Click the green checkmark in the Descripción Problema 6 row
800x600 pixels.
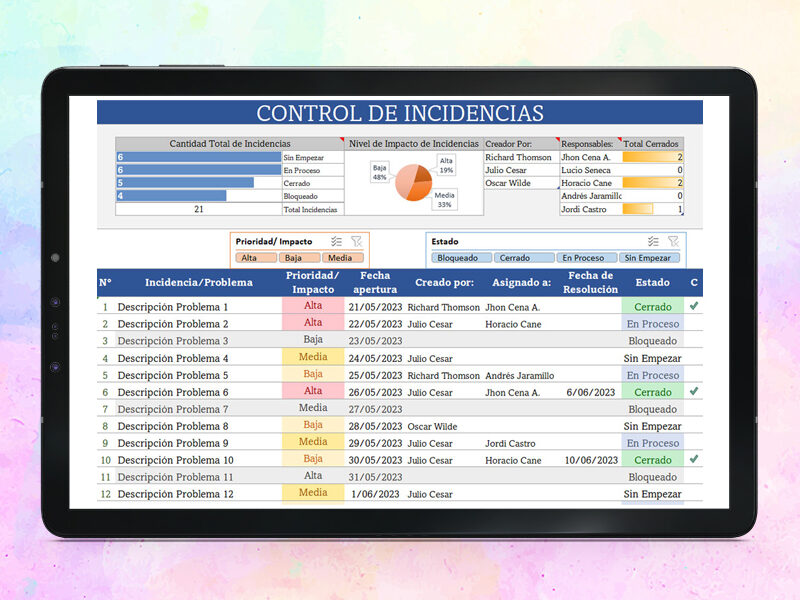point(694,391)
